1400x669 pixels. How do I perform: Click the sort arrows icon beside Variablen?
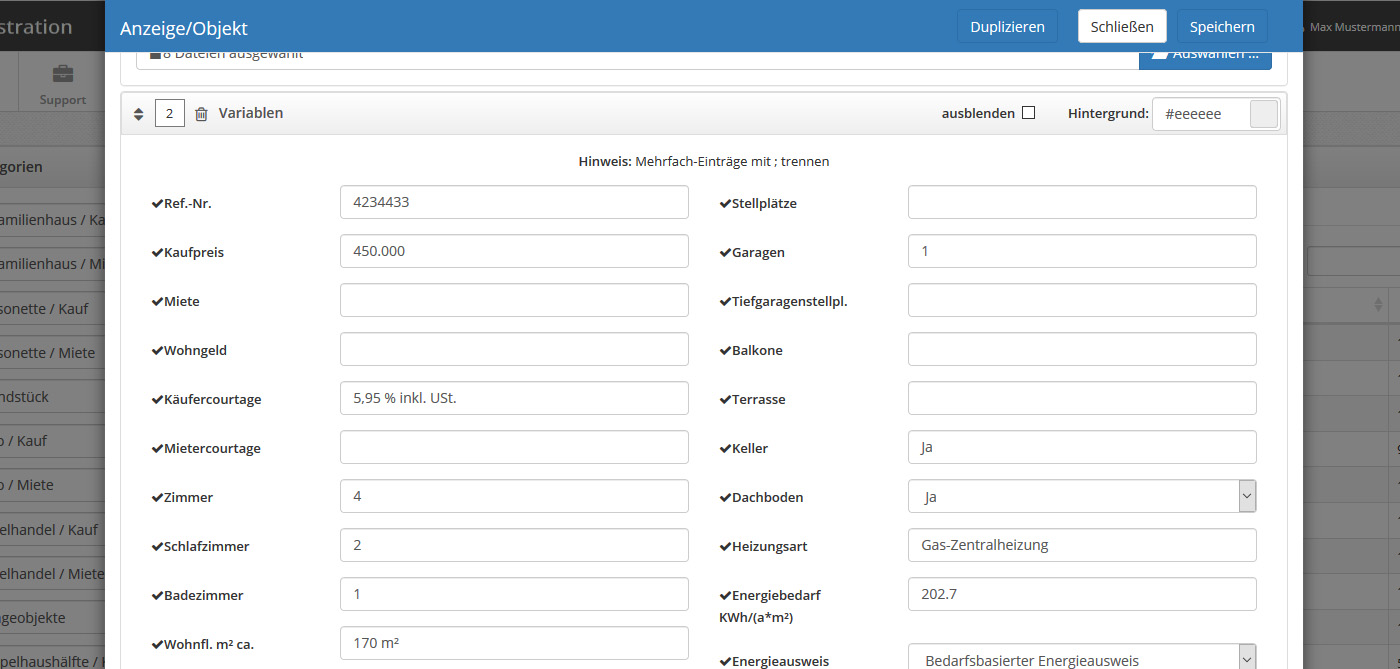[x=139, y=114]
